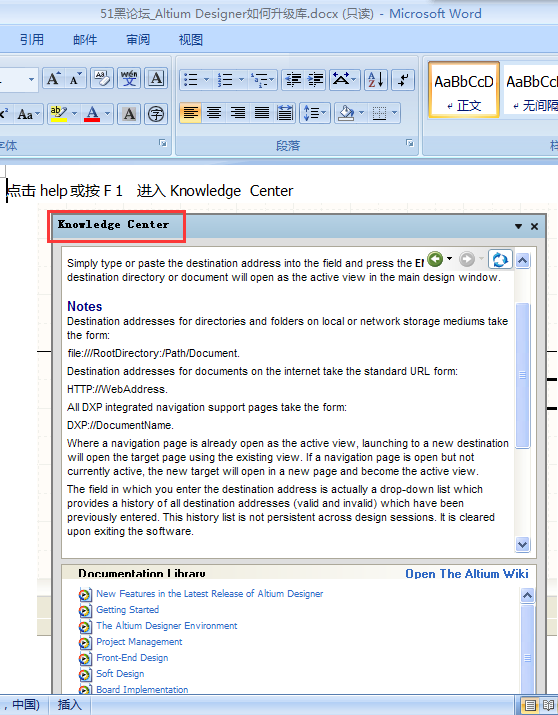
Task: Open the Paragraph dialog launcher
Action: (x=409, y=143)
